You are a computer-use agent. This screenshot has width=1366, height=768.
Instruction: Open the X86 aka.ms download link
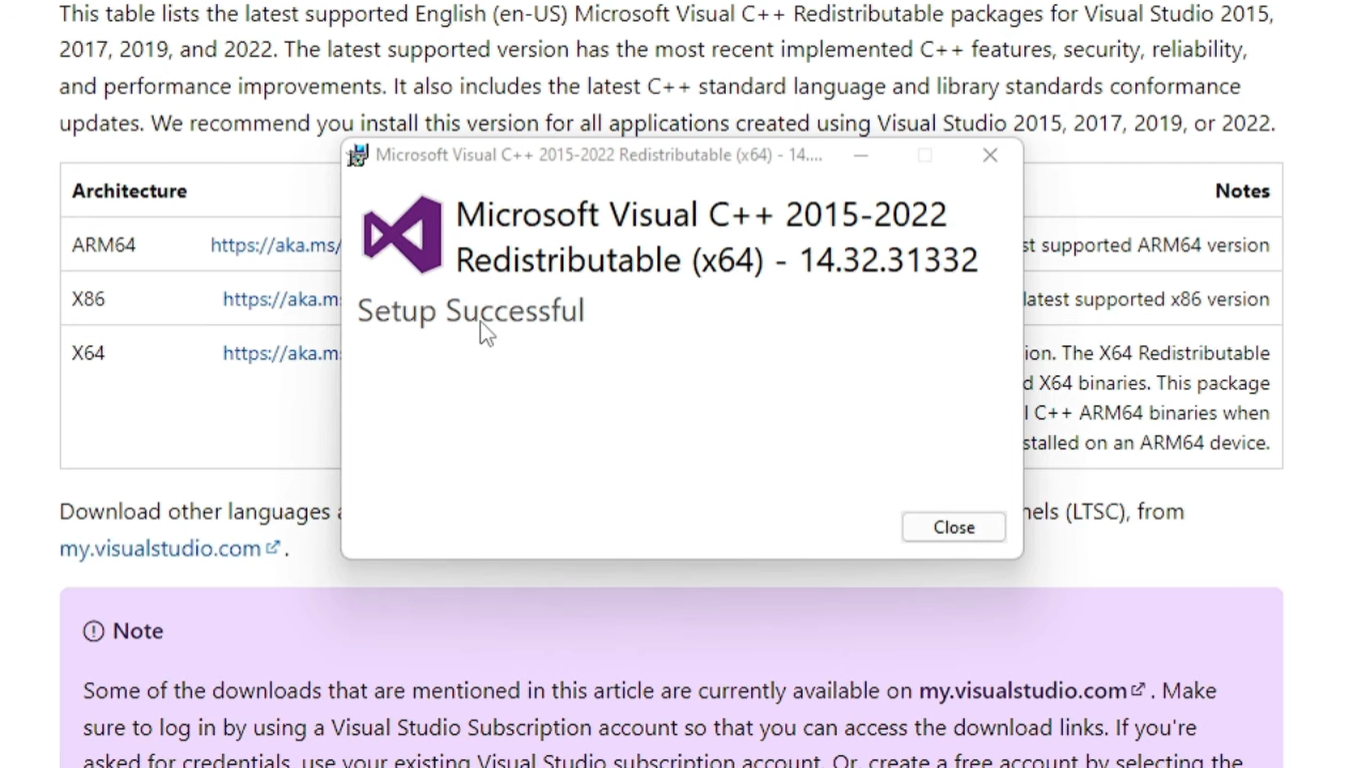[x=282, y=299]
